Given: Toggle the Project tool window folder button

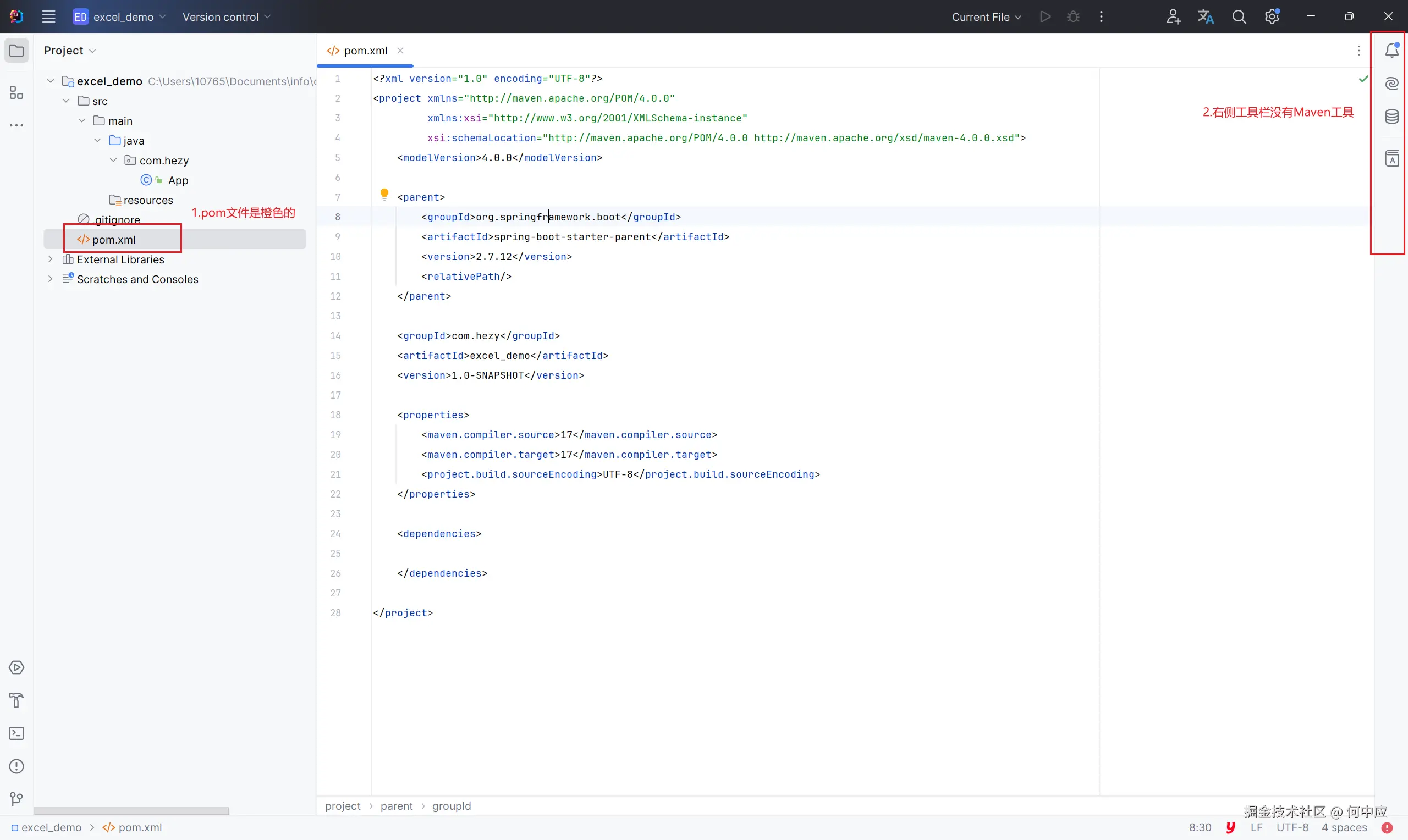Looking at the screenshot, I should click(16, 51).
